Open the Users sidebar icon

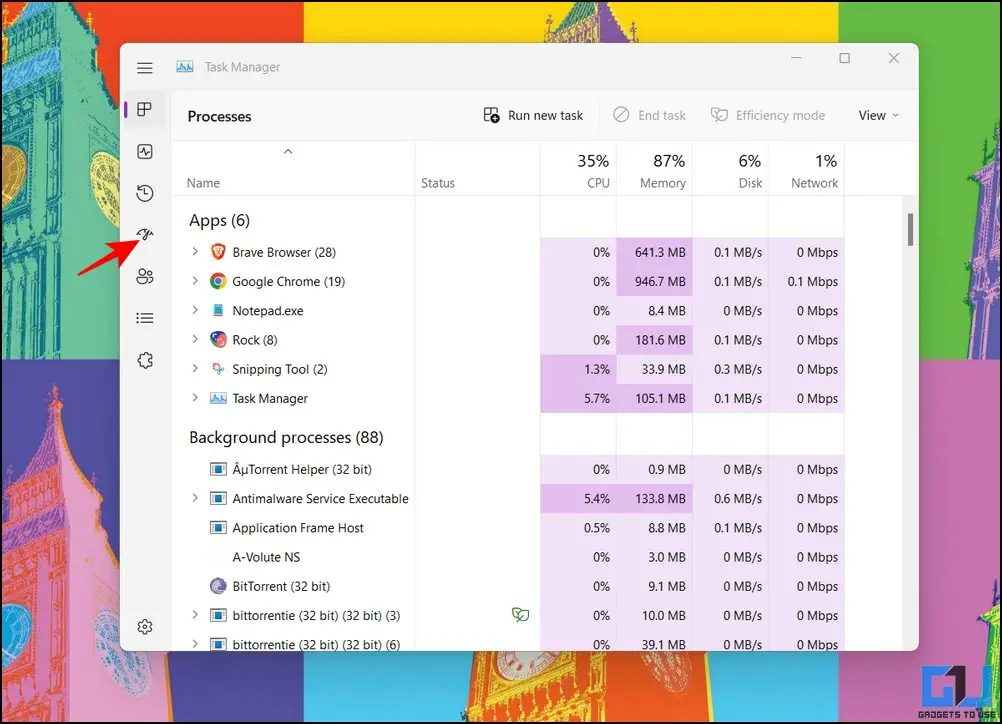(x=144, y=277)
